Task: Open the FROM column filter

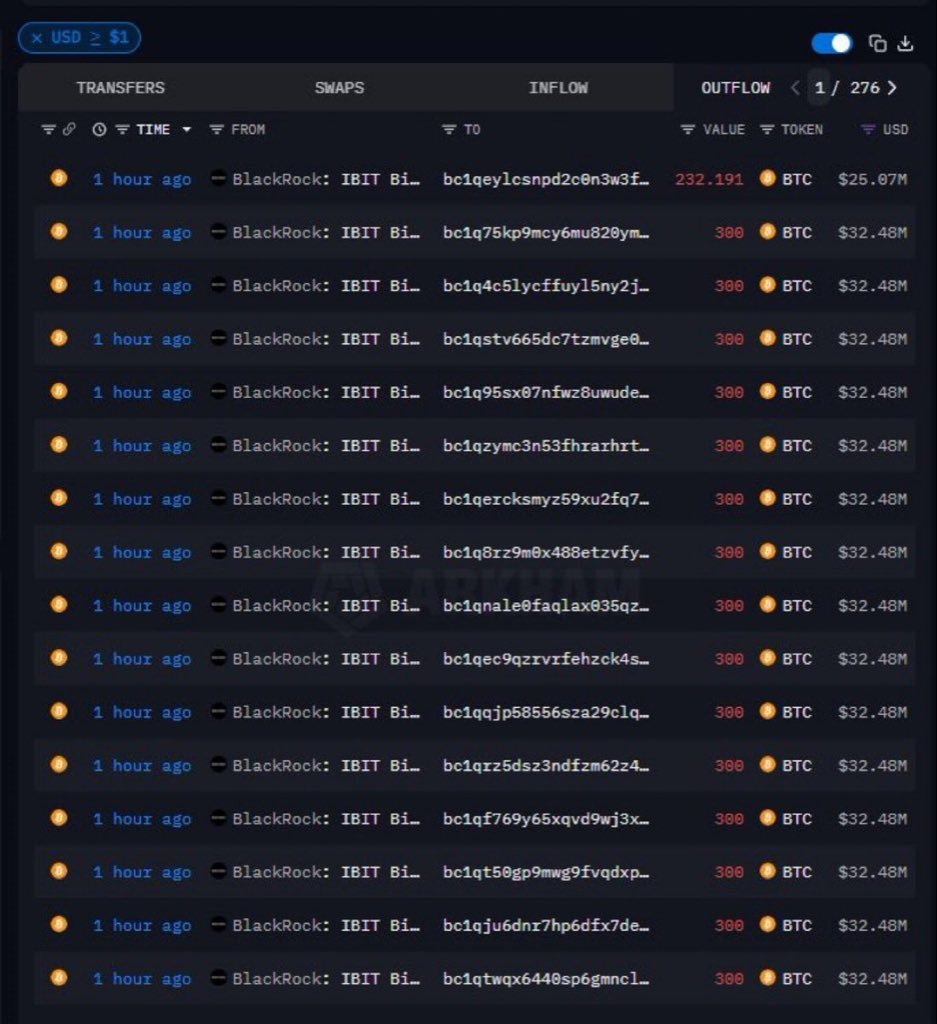Action: coord(217,129)
